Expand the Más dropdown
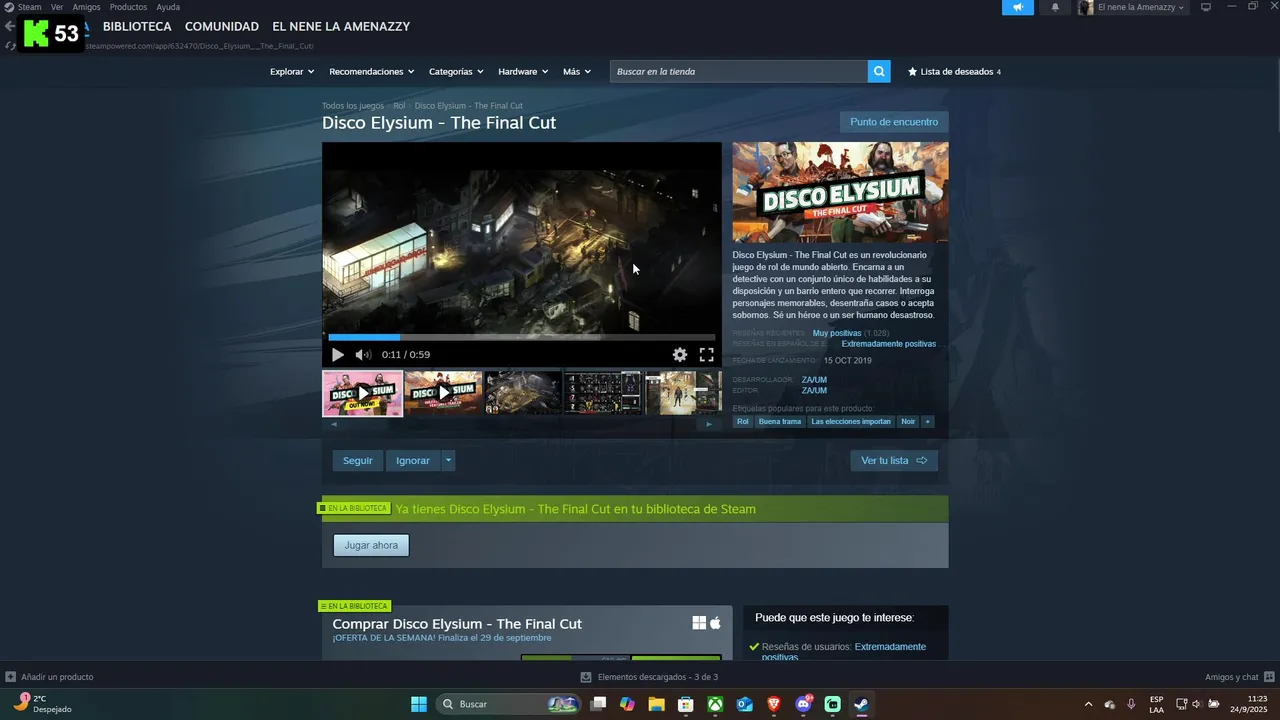Viewport: 1280px width, 720px height. tap(577, 71)
